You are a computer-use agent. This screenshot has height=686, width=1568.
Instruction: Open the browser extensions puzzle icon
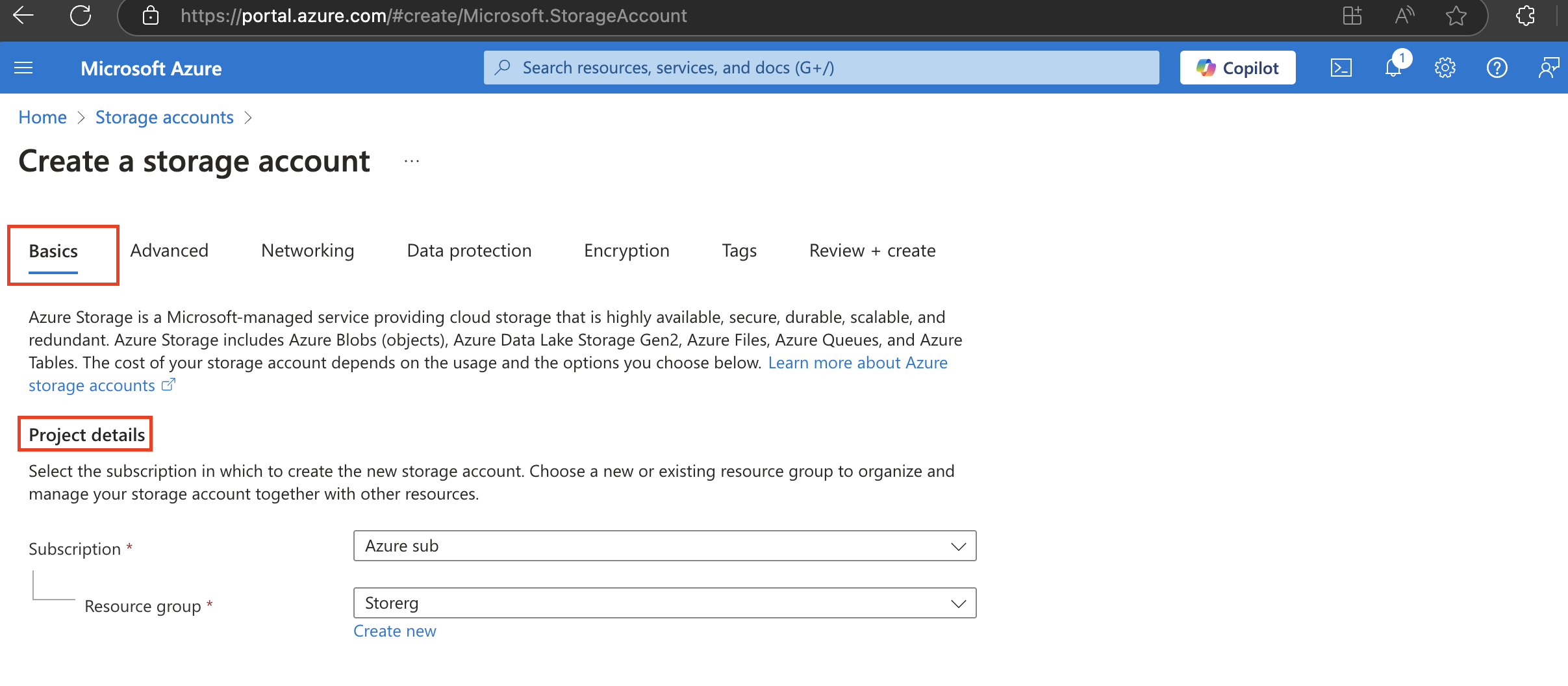(1526, 16)
